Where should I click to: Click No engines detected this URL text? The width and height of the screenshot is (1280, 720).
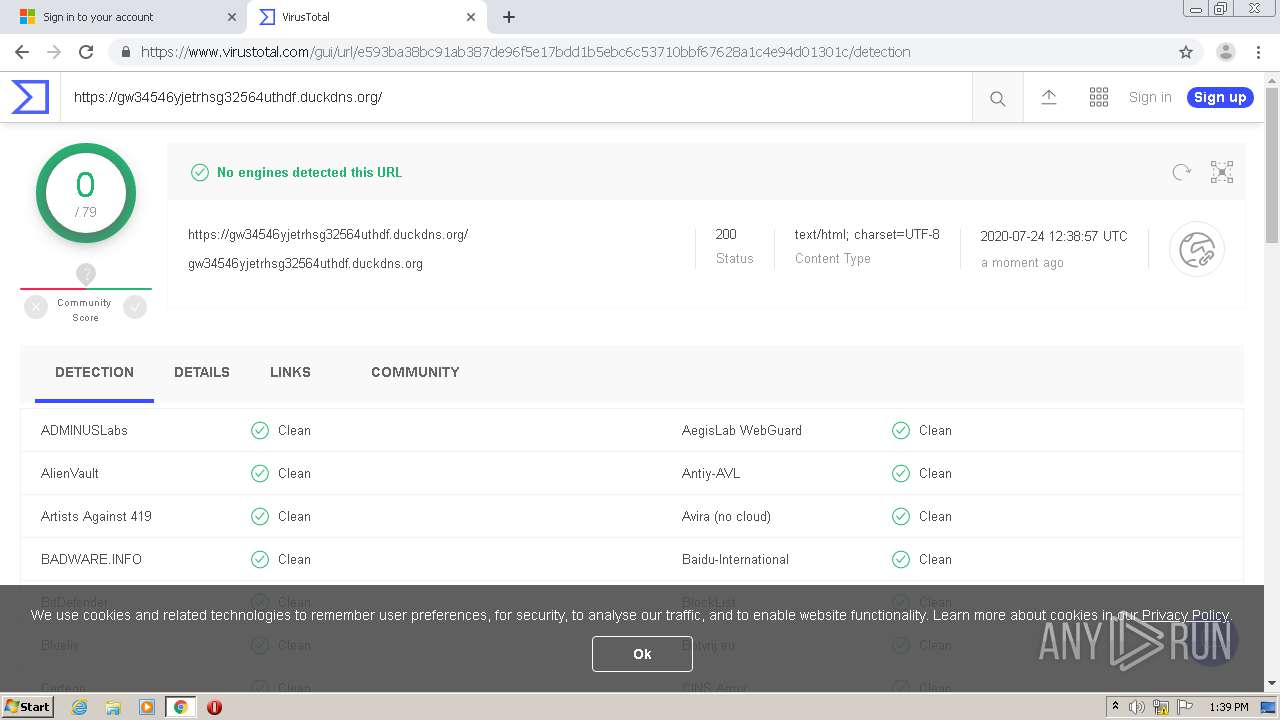309,172
